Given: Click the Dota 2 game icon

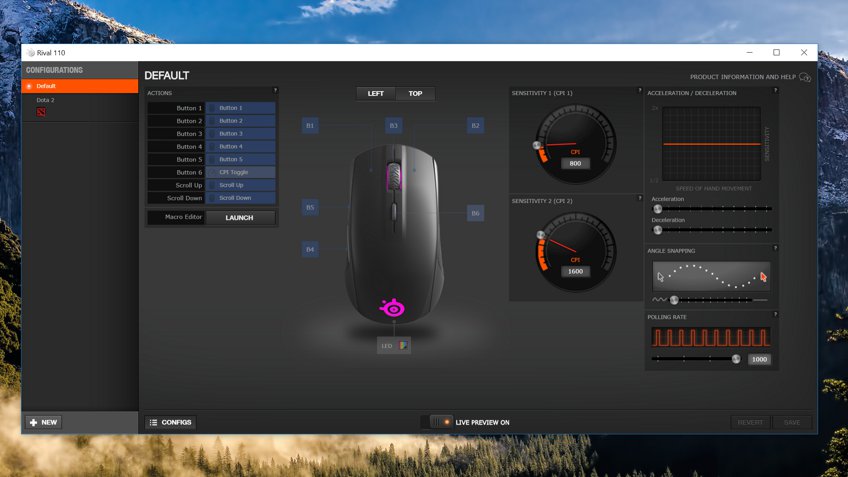Looking at the screenshot, I should tap(41, 112).
